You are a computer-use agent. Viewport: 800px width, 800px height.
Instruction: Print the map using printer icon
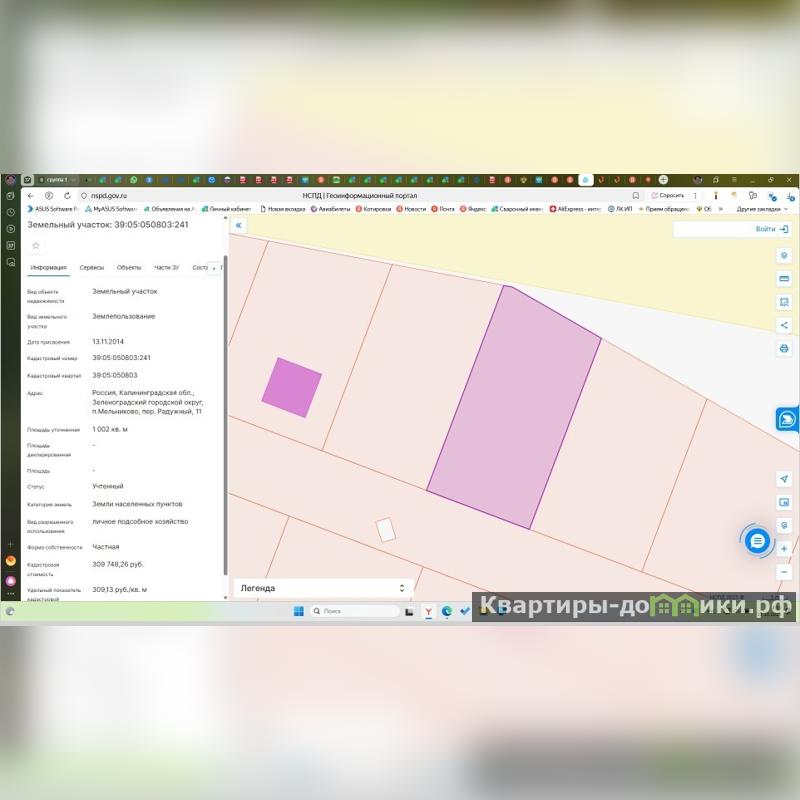click(x=784, y=349)
